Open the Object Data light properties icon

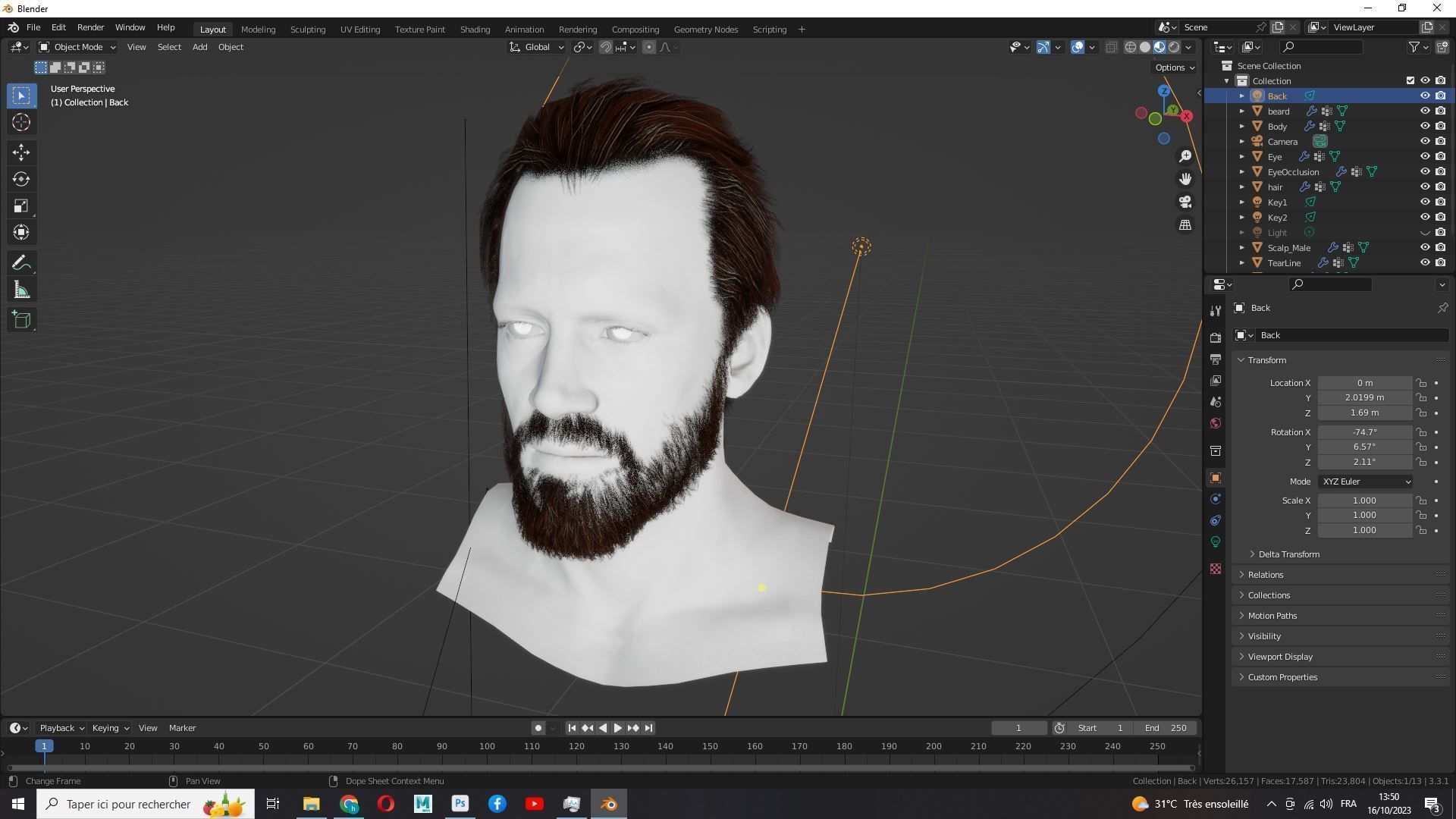pyautogui.click(x=1216, y=541)
